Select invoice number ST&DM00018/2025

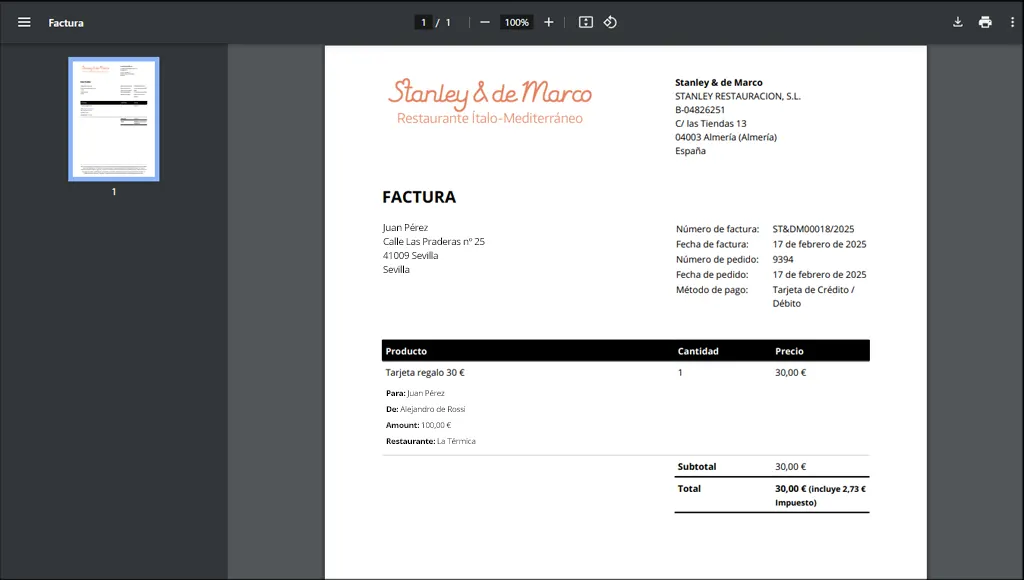point(813,229)
